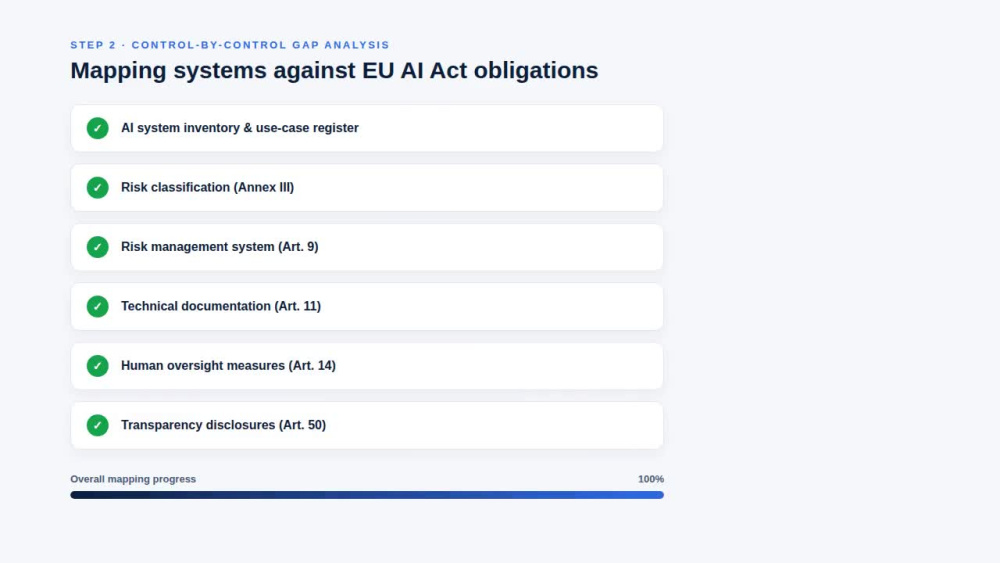Select the AI system inventory & use-case register row
Viewport: 1000px width, 563px height.
click(367, 128)
